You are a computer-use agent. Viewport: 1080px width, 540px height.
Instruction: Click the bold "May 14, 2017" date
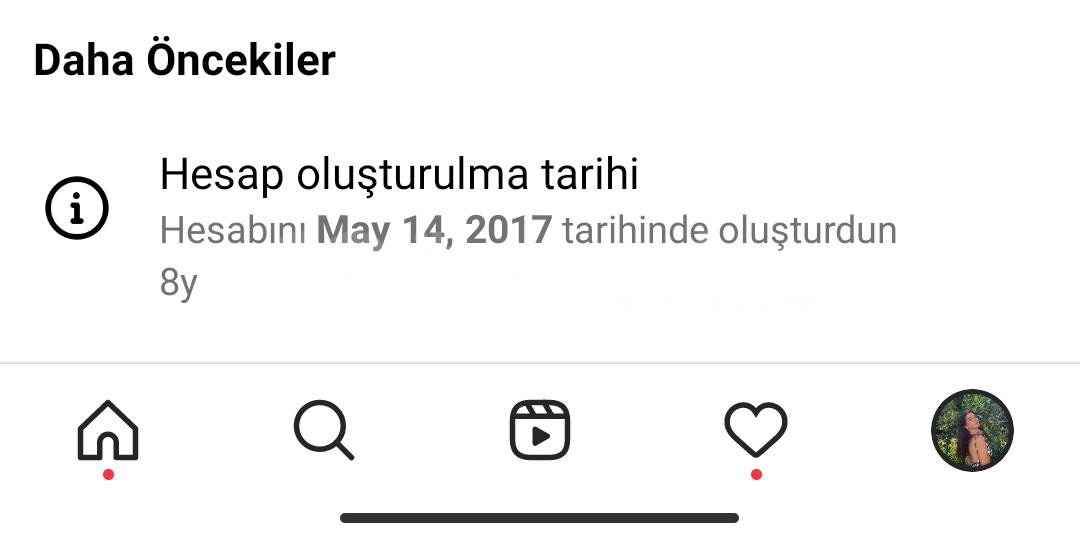tap(434, 230)
